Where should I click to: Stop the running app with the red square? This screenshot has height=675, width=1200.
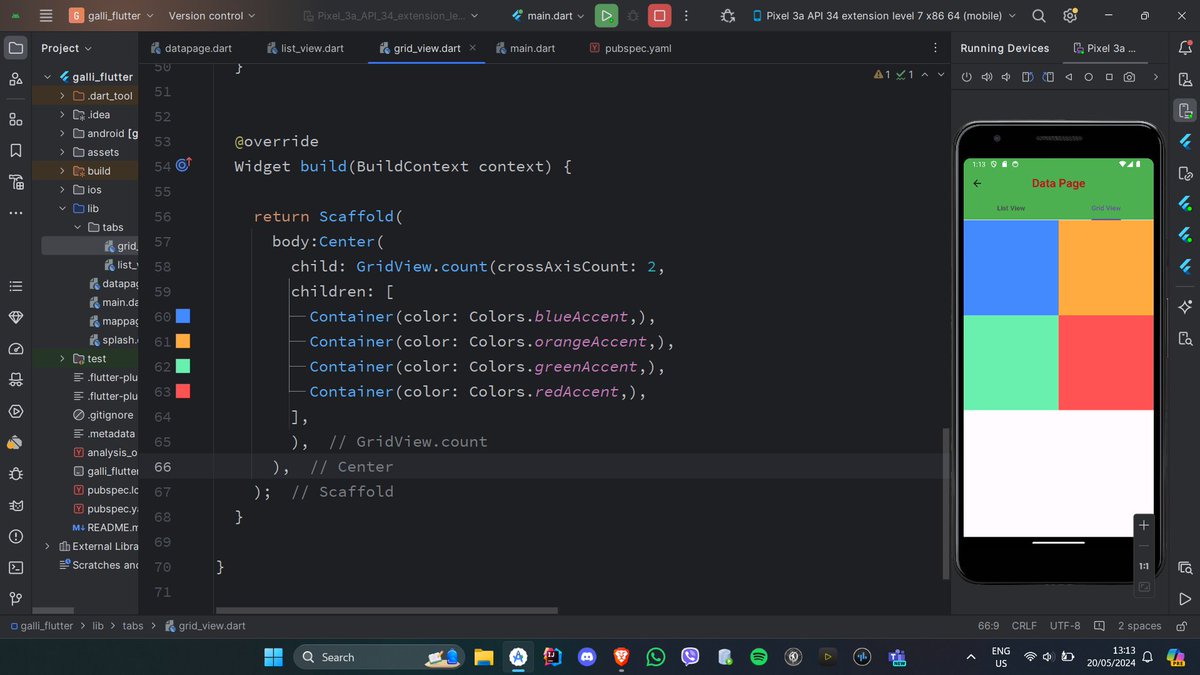[x=659, y=16]
